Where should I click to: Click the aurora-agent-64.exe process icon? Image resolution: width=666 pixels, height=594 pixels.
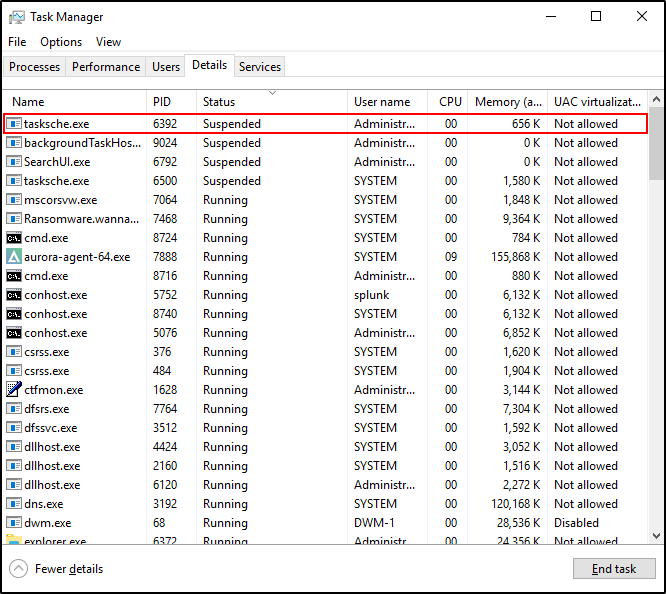pos(14,257)
